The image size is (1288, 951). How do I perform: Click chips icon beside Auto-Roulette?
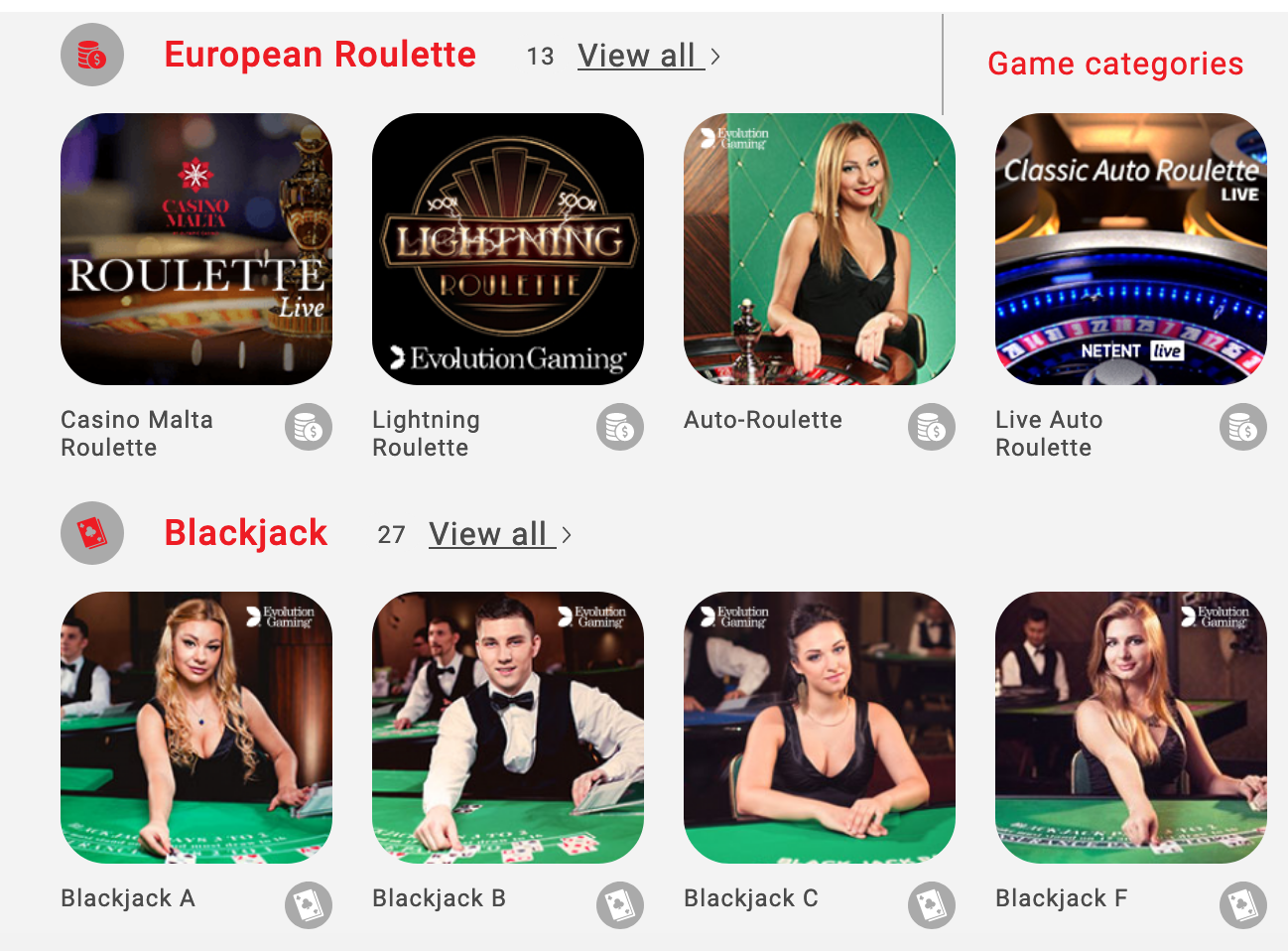(x=932, y=427)
